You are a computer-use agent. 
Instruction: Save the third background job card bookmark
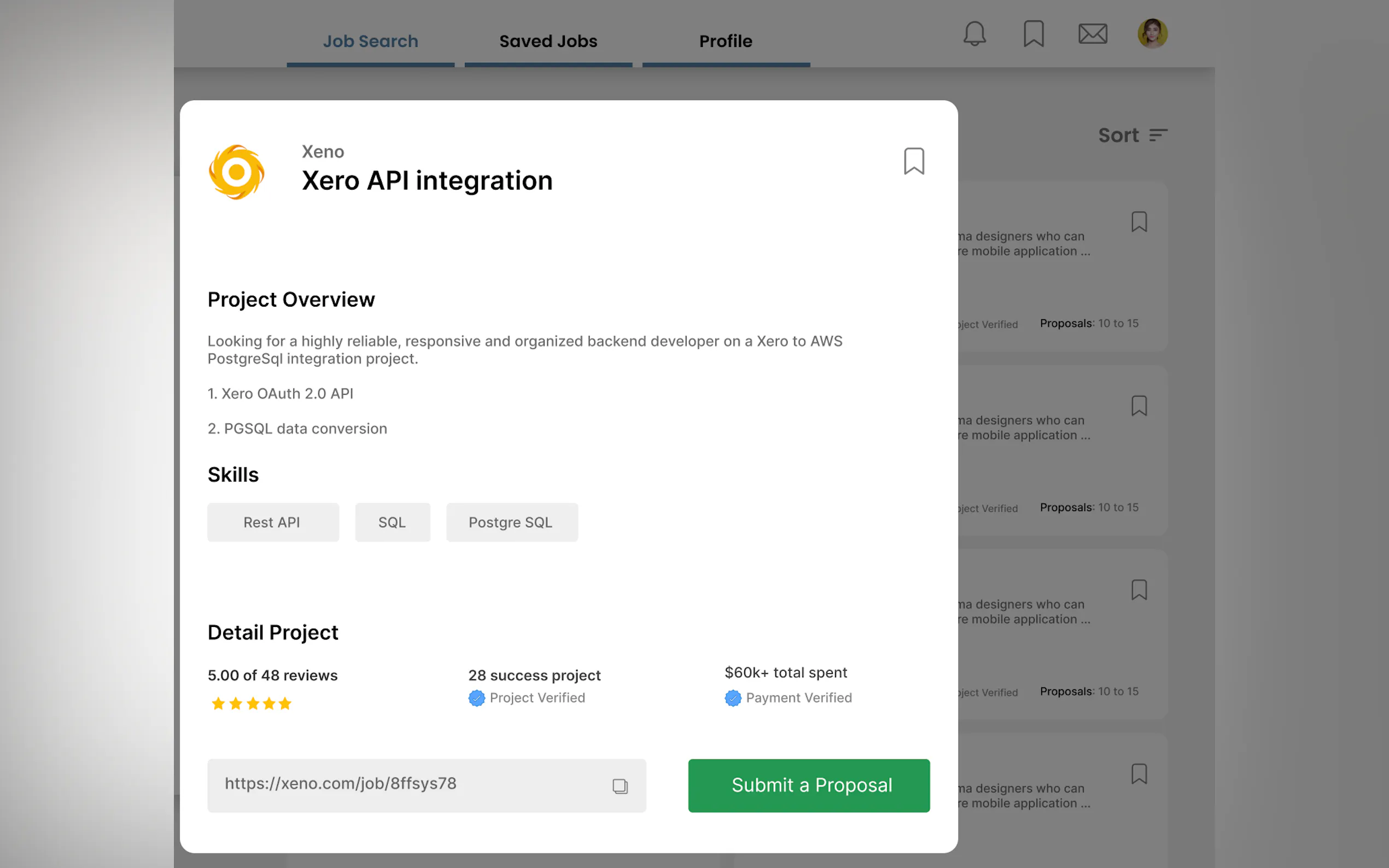1139,590
